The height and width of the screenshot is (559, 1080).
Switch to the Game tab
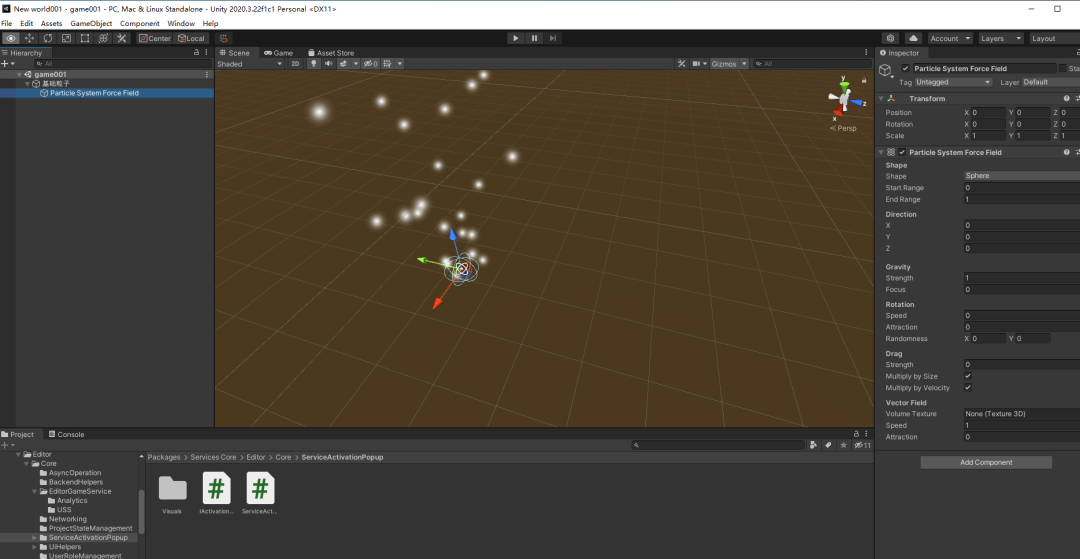(x=278, y=52)
